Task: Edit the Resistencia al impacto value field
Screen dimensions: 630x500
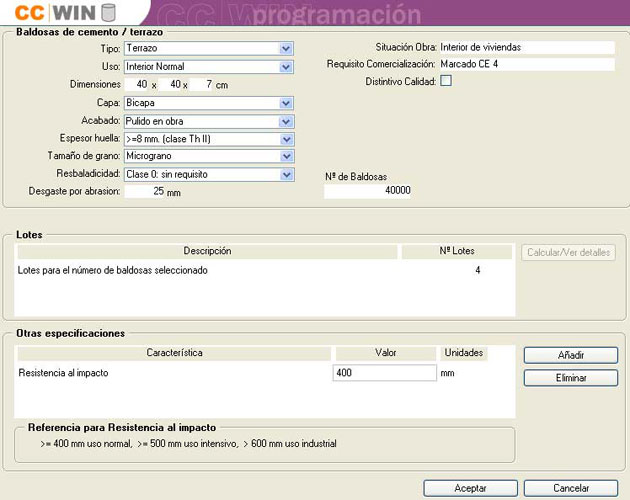Action: pyautogui.click(x=384, y=373)
